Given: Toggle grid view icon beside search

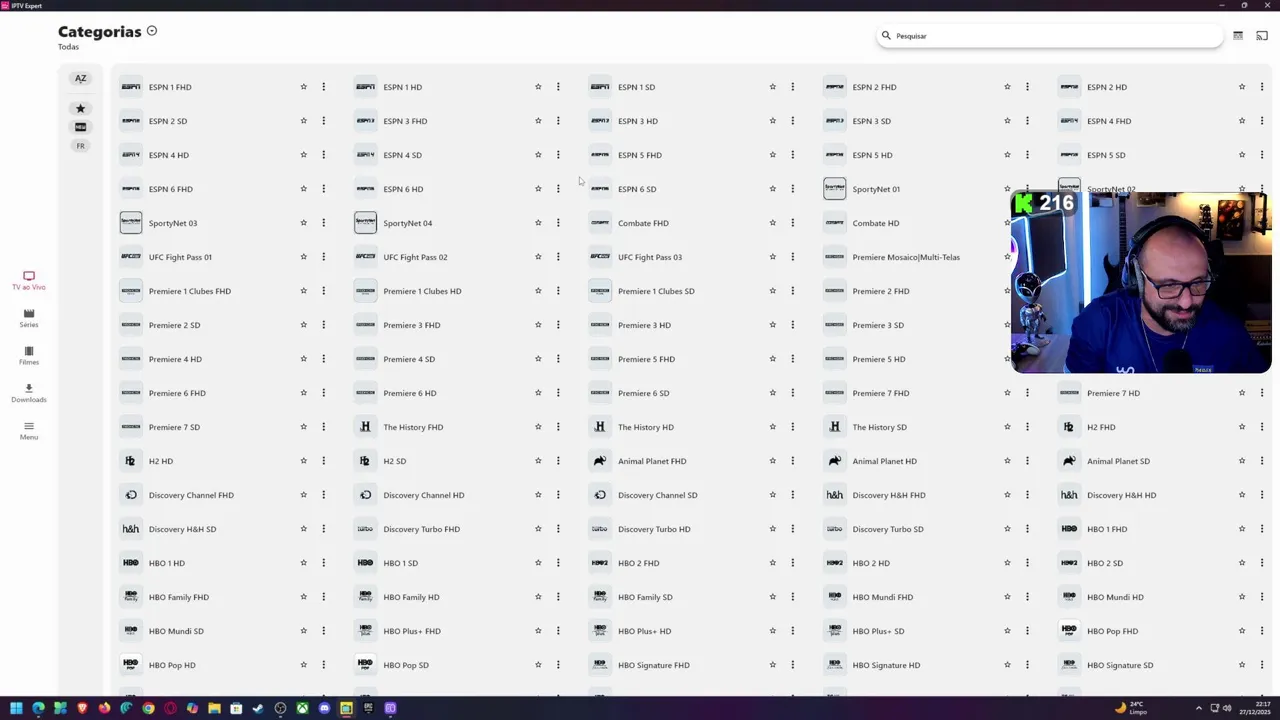Looking at the screenshot, I should [1238, 36].
